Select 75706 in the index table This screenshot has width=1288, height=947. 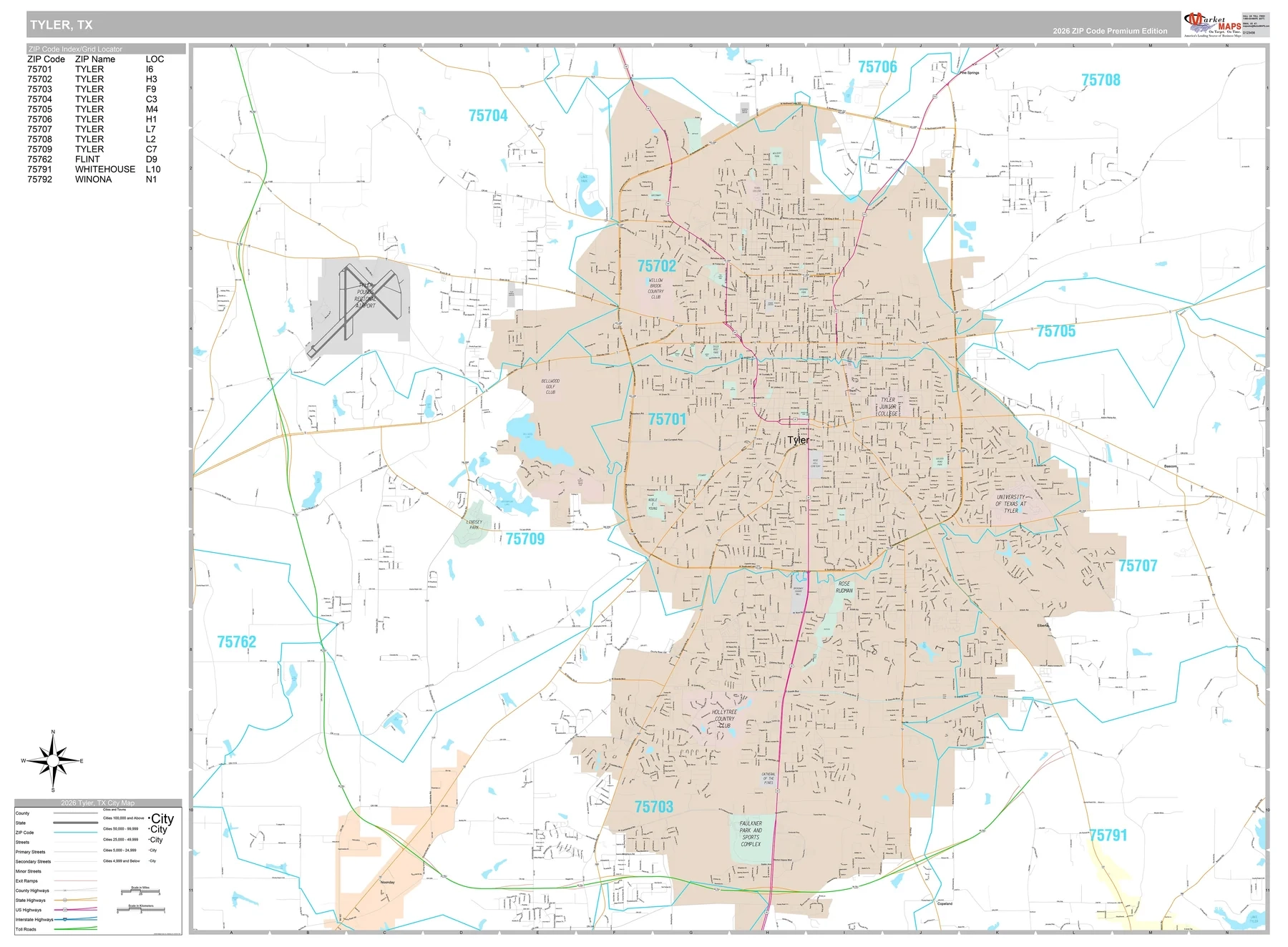coord(39,119)
